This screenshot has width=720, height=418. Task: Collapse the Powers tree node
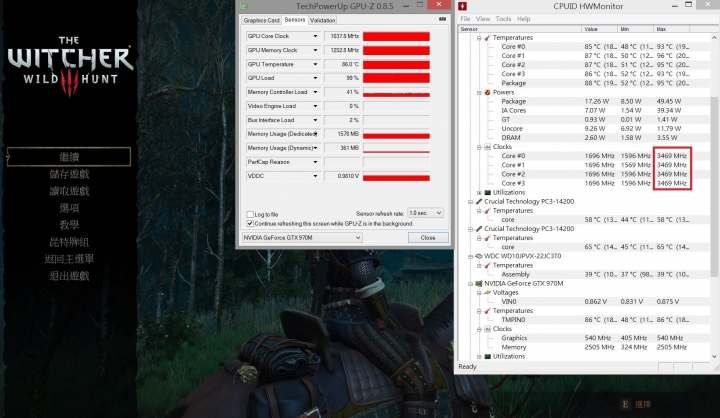click(x=479, y=92)
